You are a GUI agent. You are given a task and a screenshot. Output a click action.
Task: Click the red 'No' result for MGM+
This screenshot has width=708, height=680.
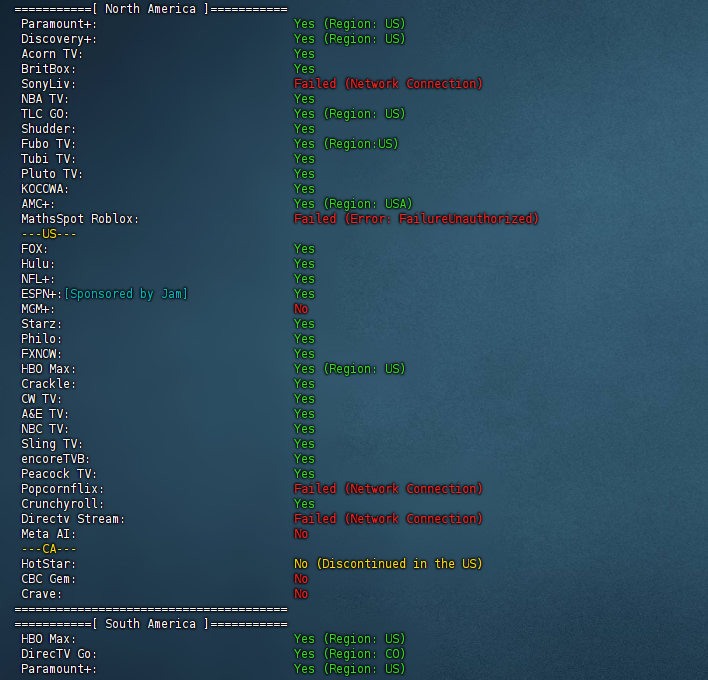pyautogui.click(x=301, y=309)
